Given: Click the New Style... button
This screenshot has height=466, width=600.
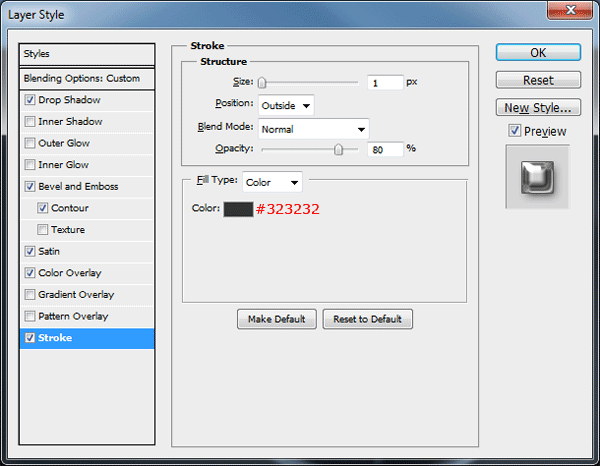Looking at the screenshot, I should click(538, 108).
